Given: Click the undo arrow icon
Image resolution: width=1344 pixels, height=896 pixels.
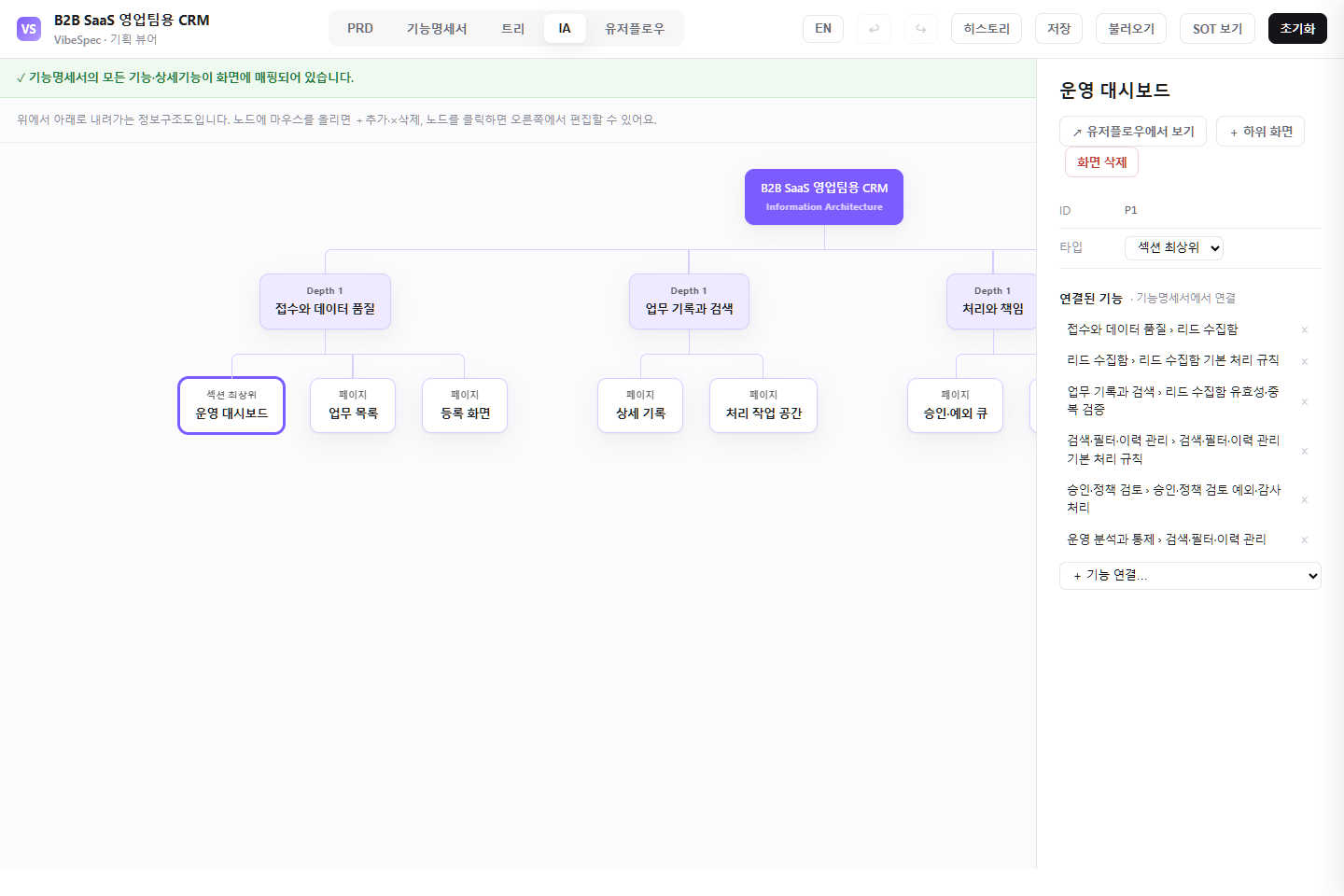Looking at the screenshot, I should coord(875,29).
